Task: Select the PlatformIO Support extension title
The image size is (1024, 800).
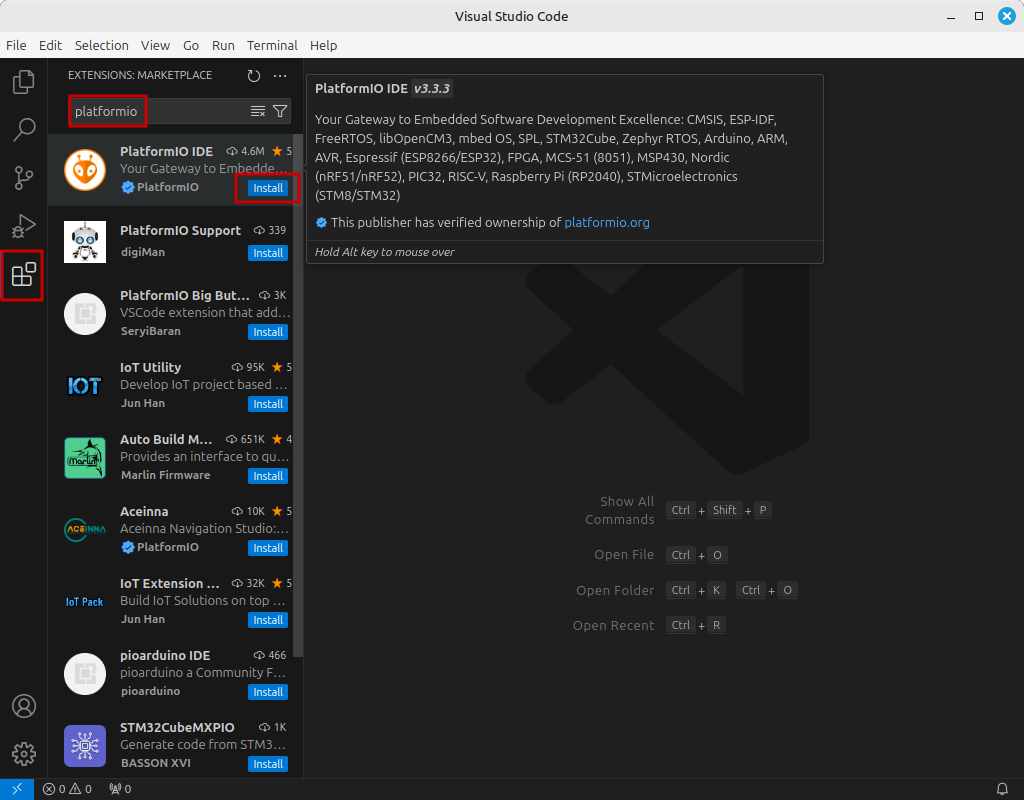Action: click(x=180, y=231)
